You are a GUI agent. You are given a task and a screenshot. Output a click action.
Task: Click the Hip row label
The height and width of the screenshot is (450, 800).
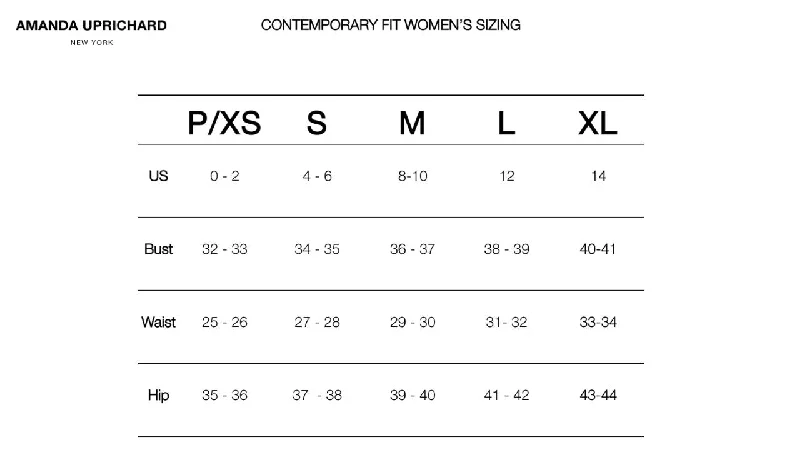[x=159, y=395]
